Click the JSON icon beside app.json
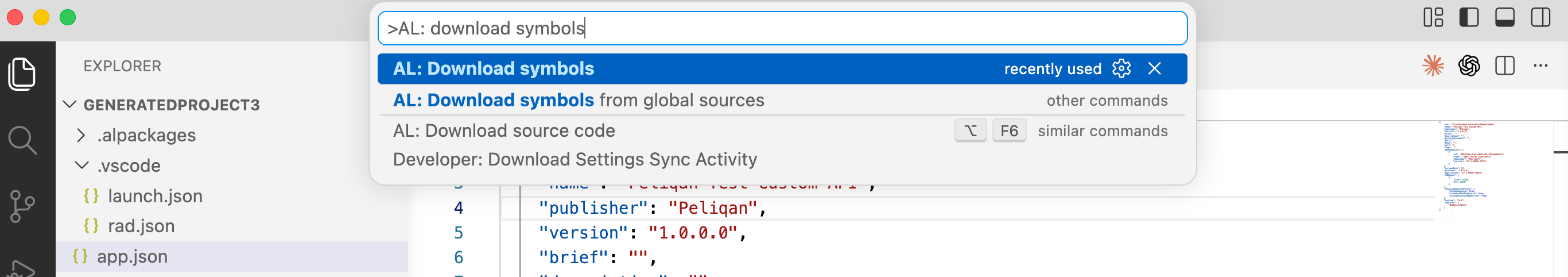 (80, 256)
